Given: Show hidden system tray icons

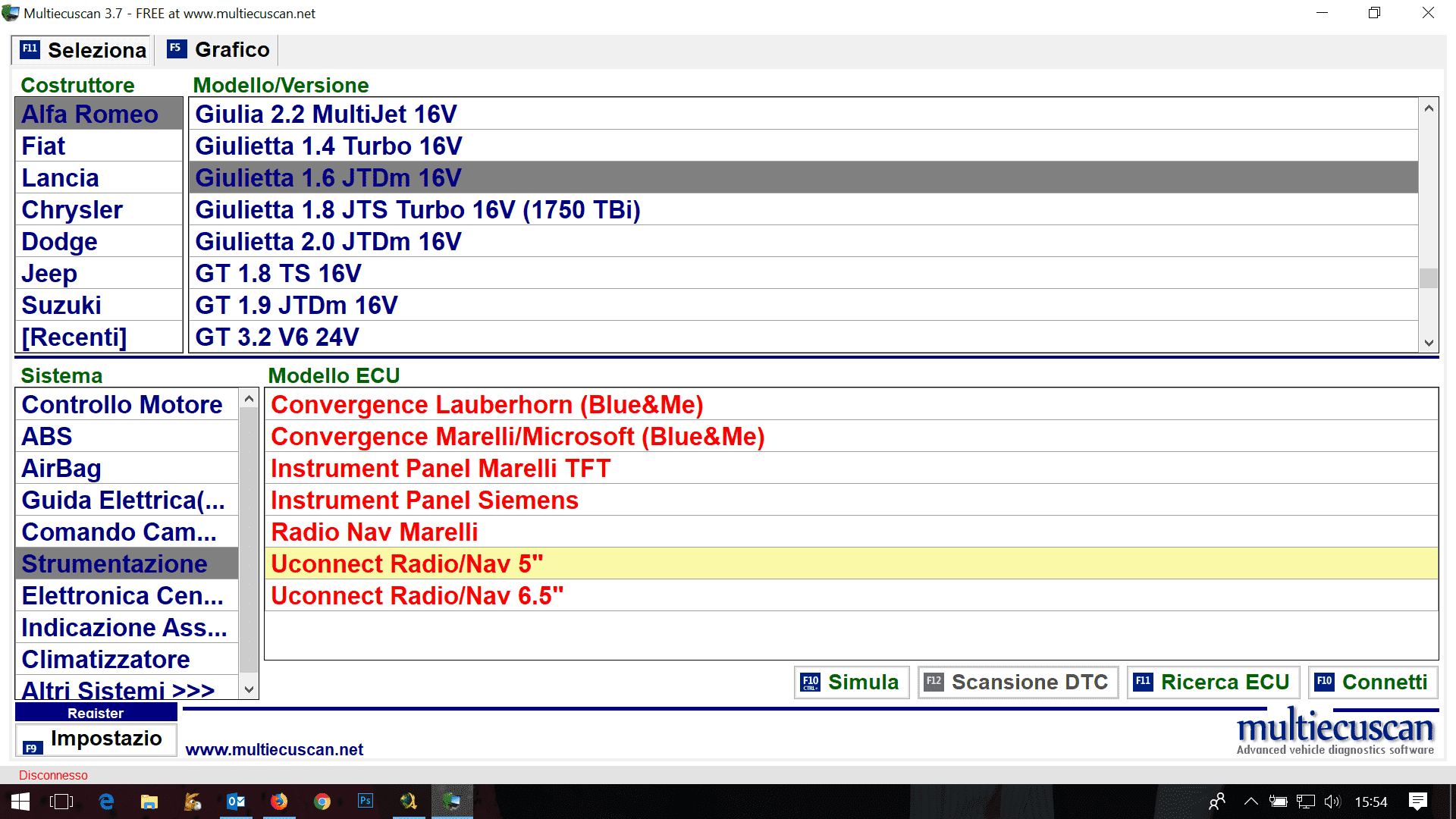Looking at the screenshot, I should click(1251, 802).
